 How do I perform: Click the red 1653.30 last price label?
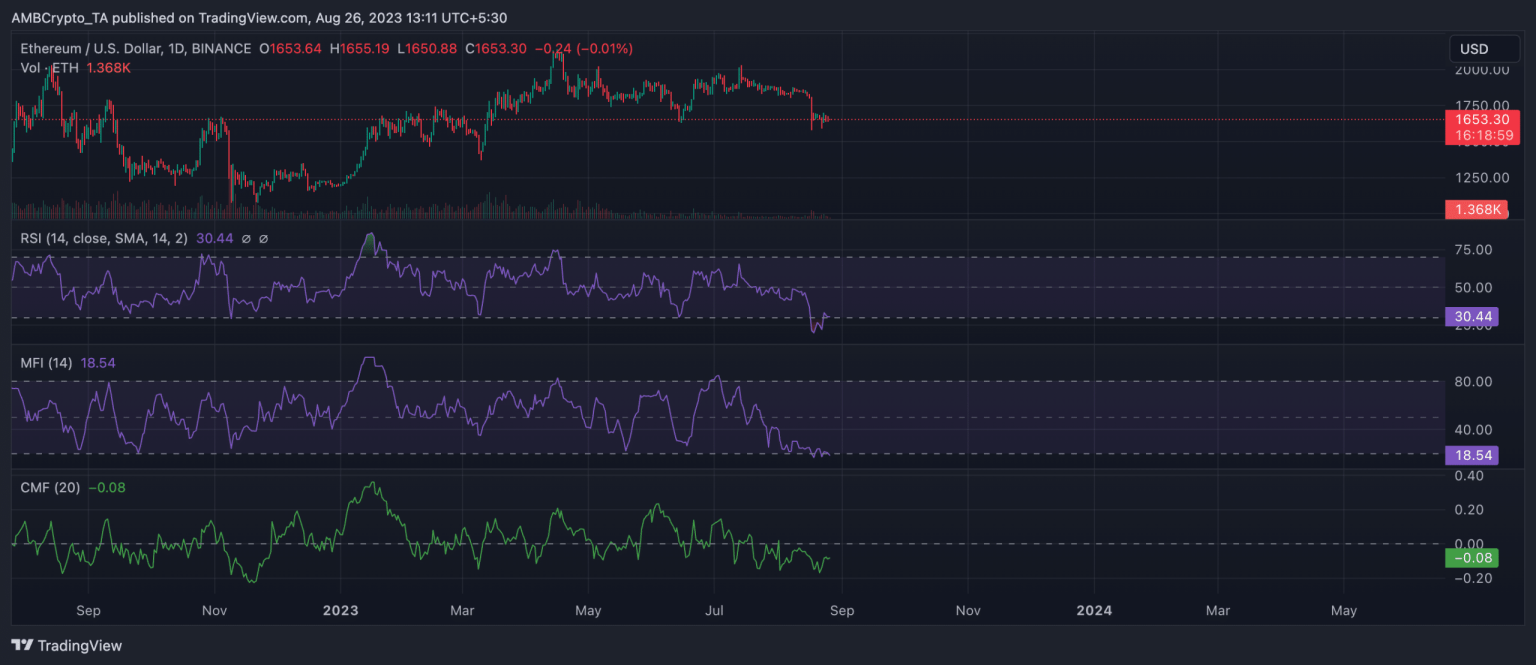[x=1483, y=119]
